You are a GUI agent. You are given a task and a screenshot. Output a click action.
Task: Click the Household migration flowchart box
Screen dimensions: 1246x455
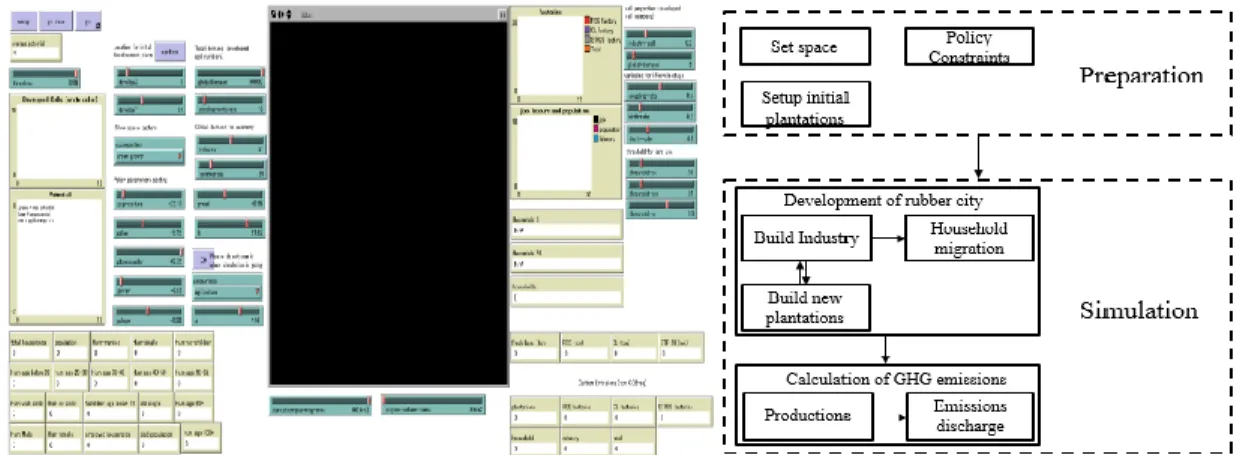click(x=969, y=239)
